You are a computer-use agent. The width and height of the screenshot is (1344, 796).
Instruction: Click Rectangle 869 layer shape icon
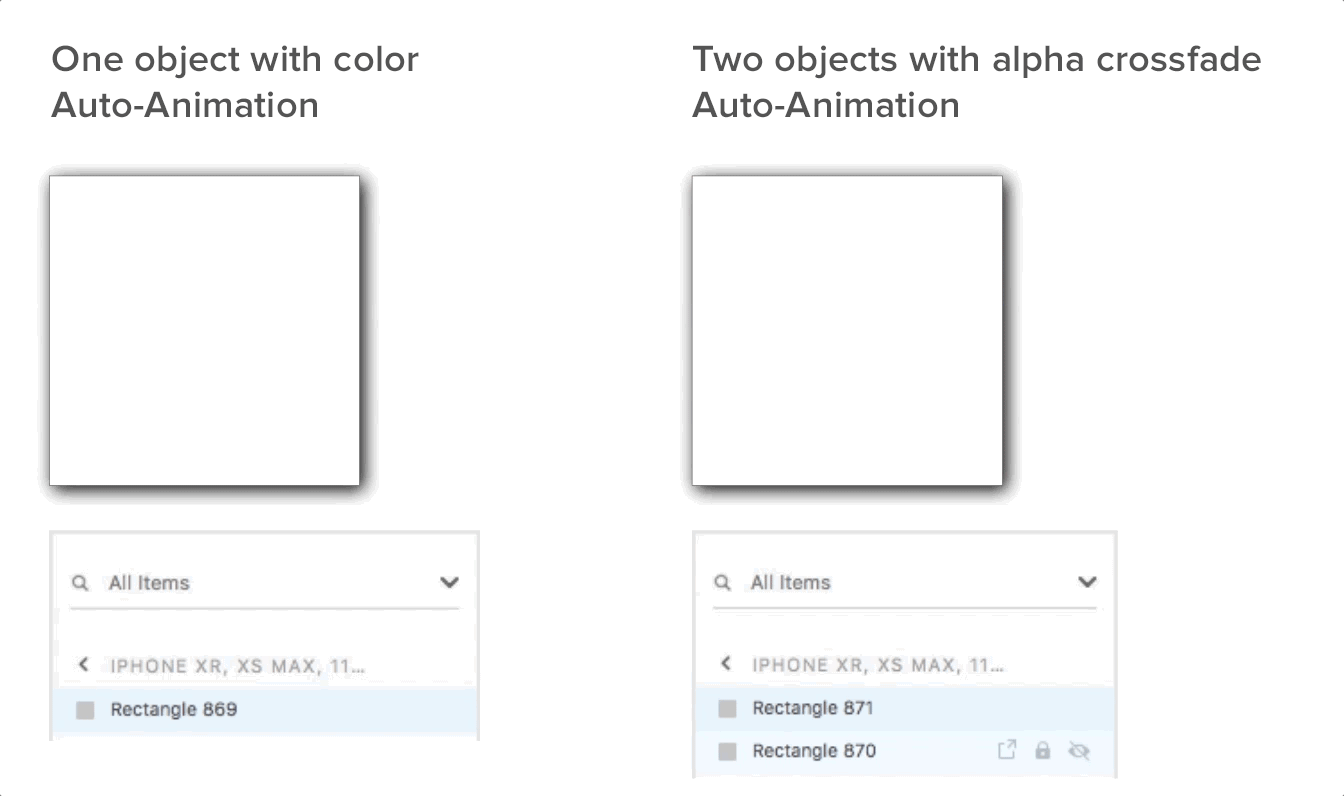[x=85, y=710]
